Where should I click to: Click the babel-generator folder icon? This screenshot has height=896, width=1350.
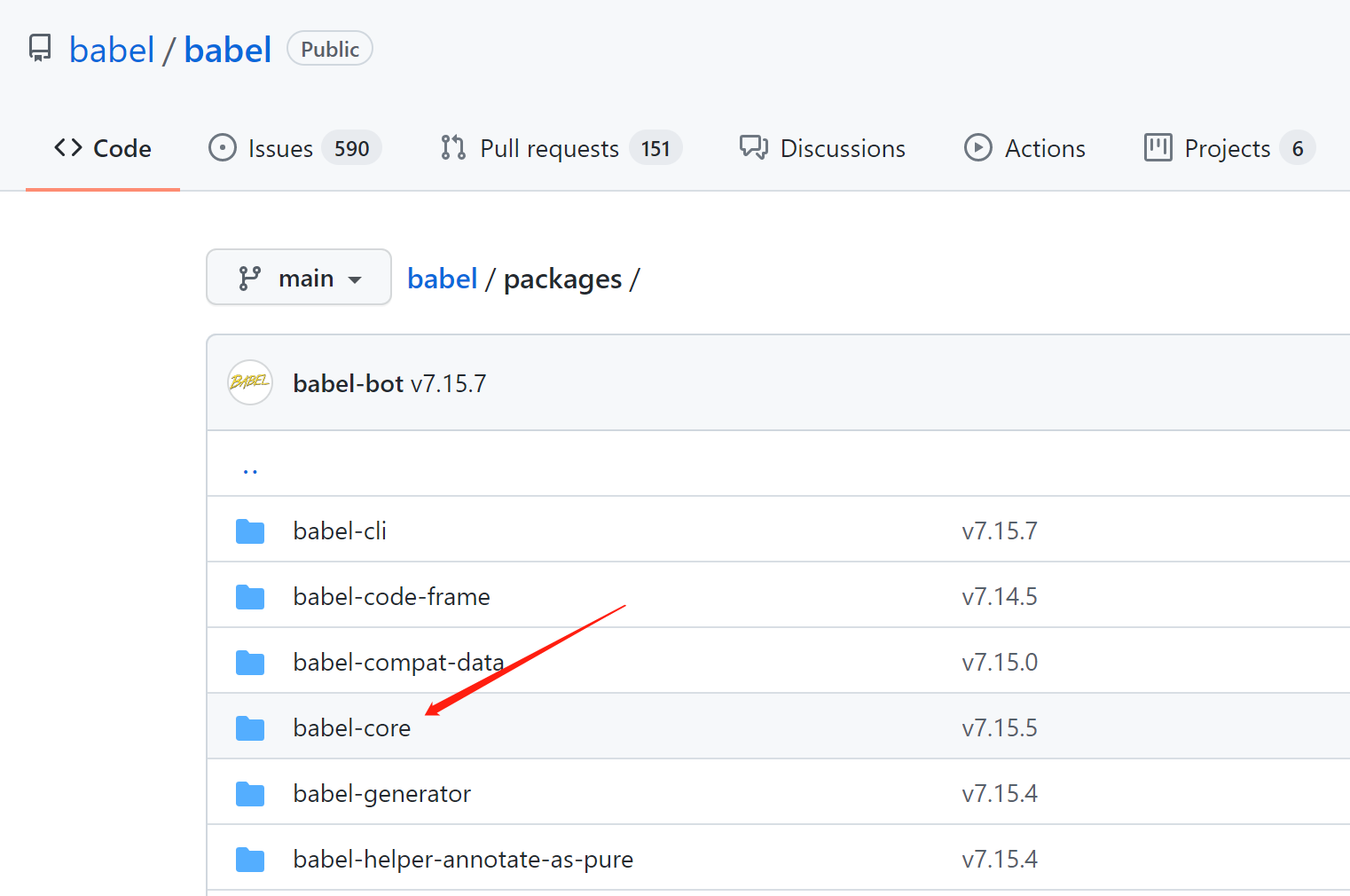pyautogui.click(x=250, y=794)
